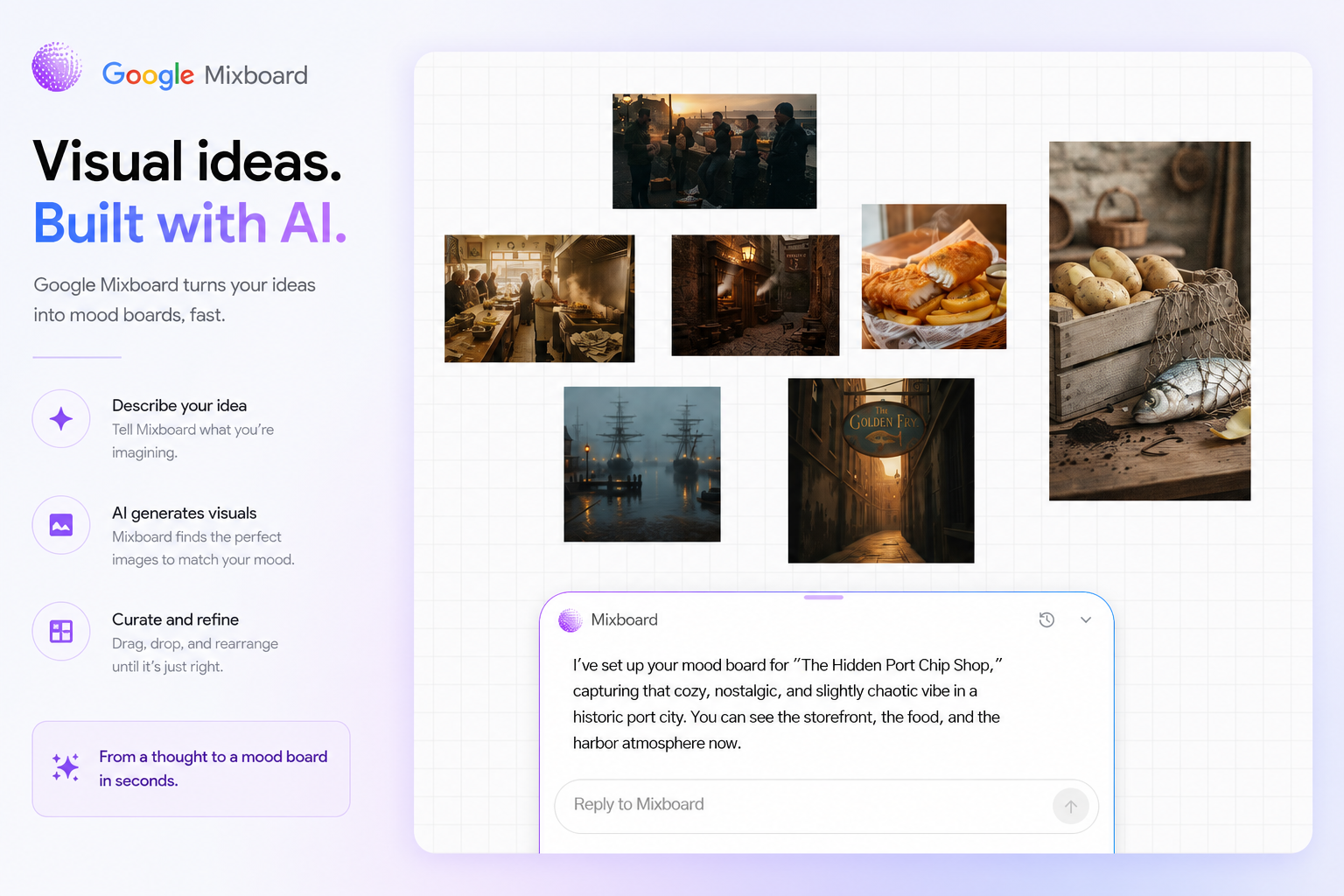Click the "Visual ideas." headline

[x=187, y=161]
